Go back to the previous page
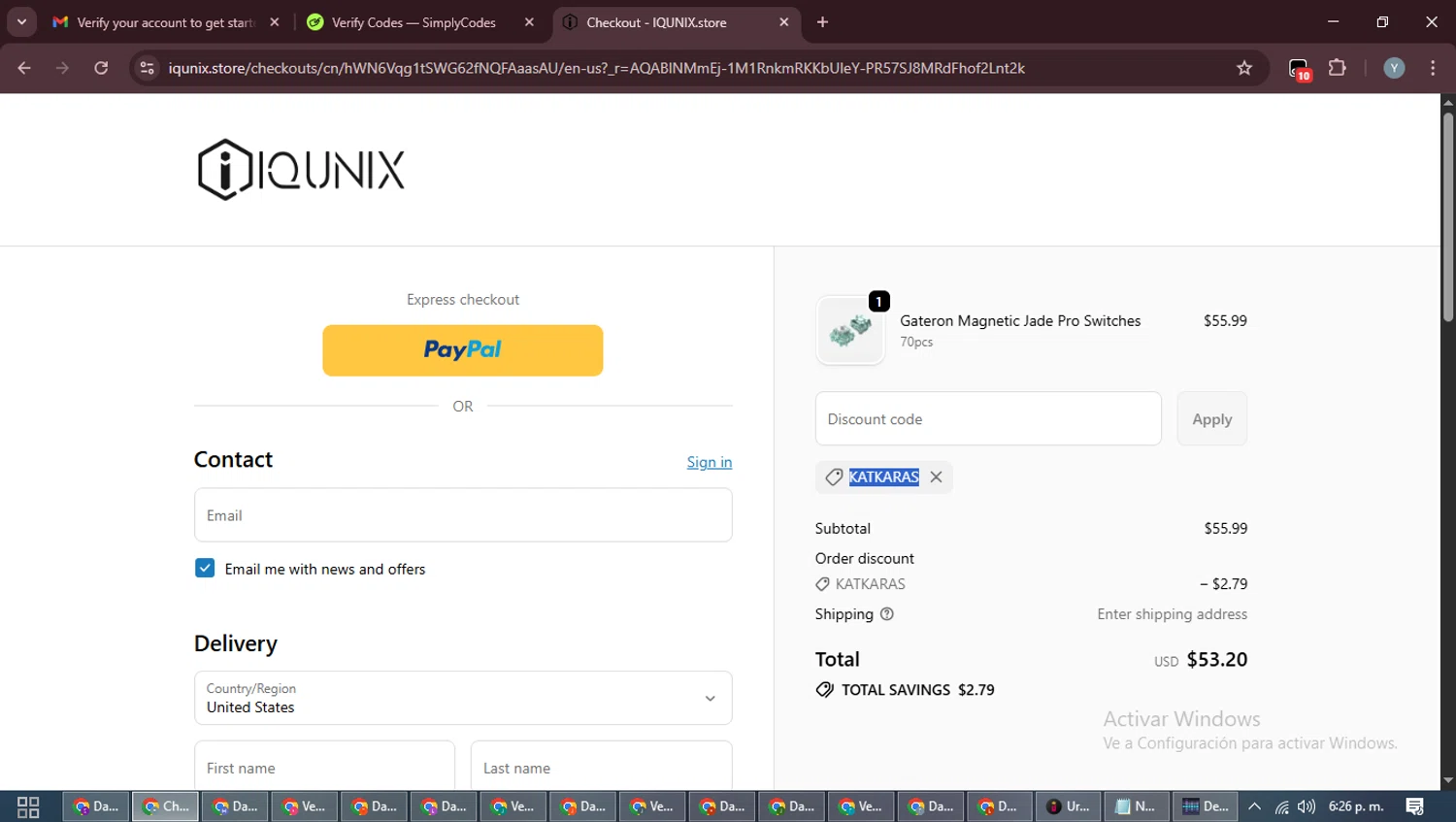Screen dimensions: 1456x822 pyautogui.click(x=24, y=68)
